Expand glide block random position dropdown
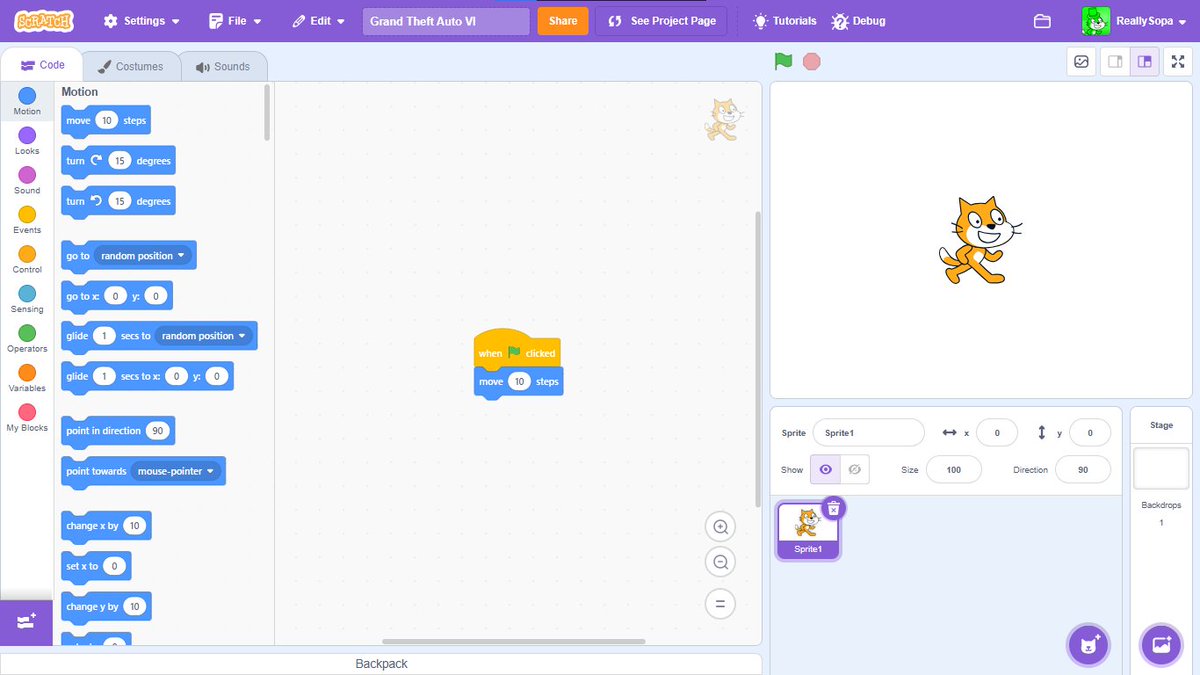 203,336
